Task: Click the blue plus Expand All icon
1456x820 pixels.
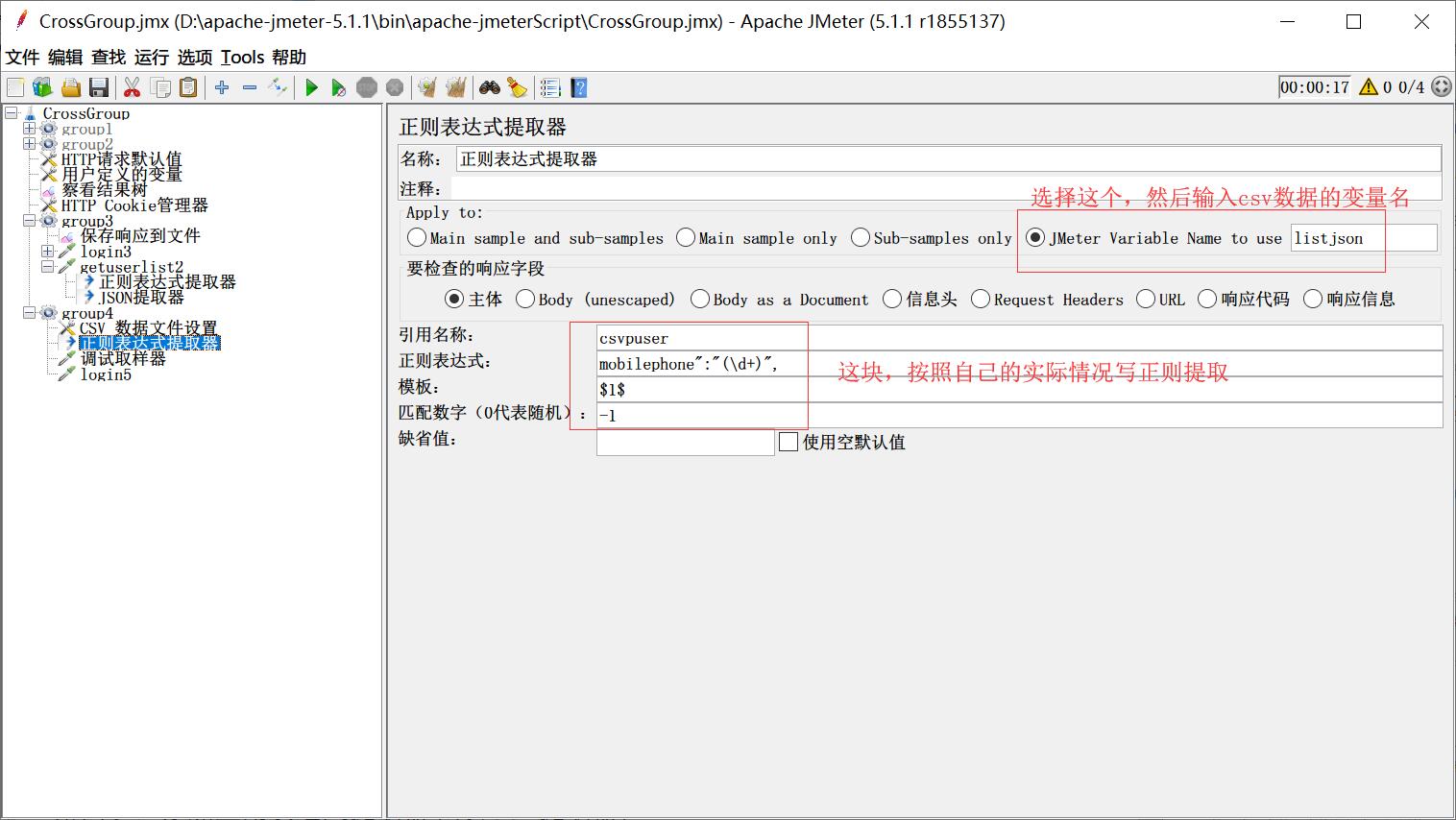Action: click(222, 88)
